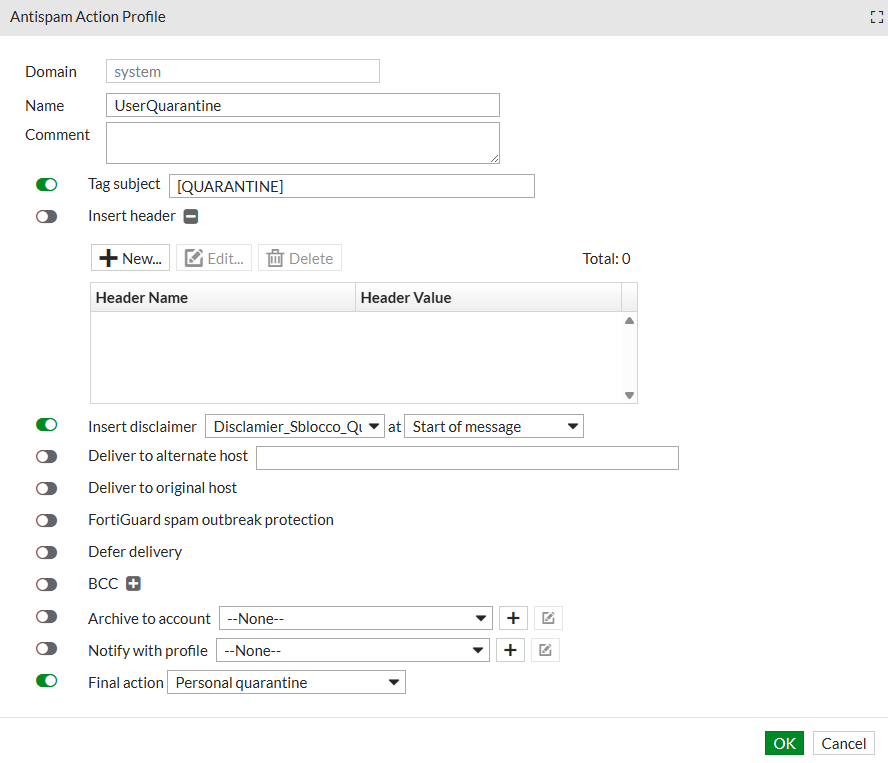Turn on FortiGuard spam outbreak protection

click(46, 521)
